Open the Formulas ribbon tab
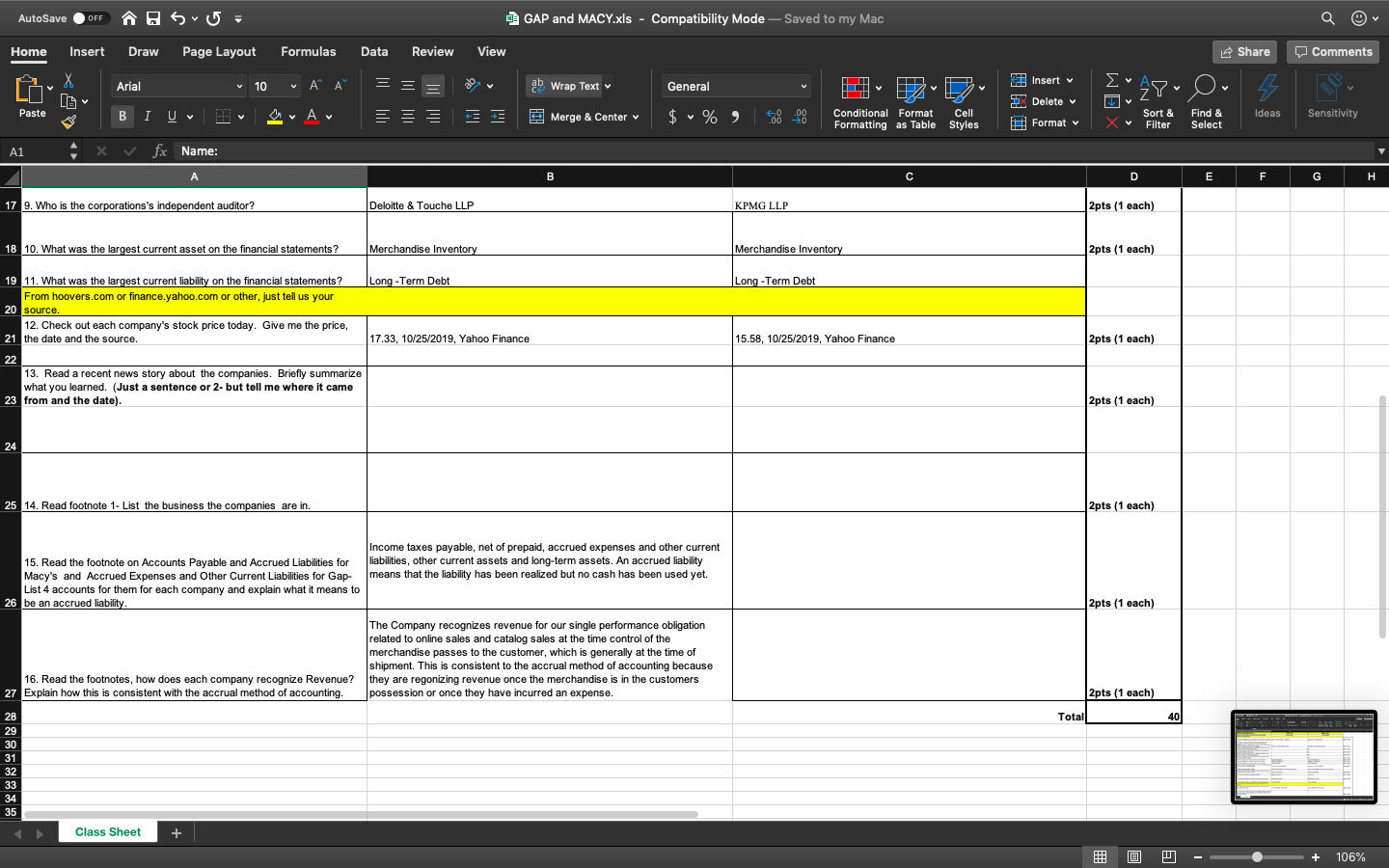 [x=308, y=52]
